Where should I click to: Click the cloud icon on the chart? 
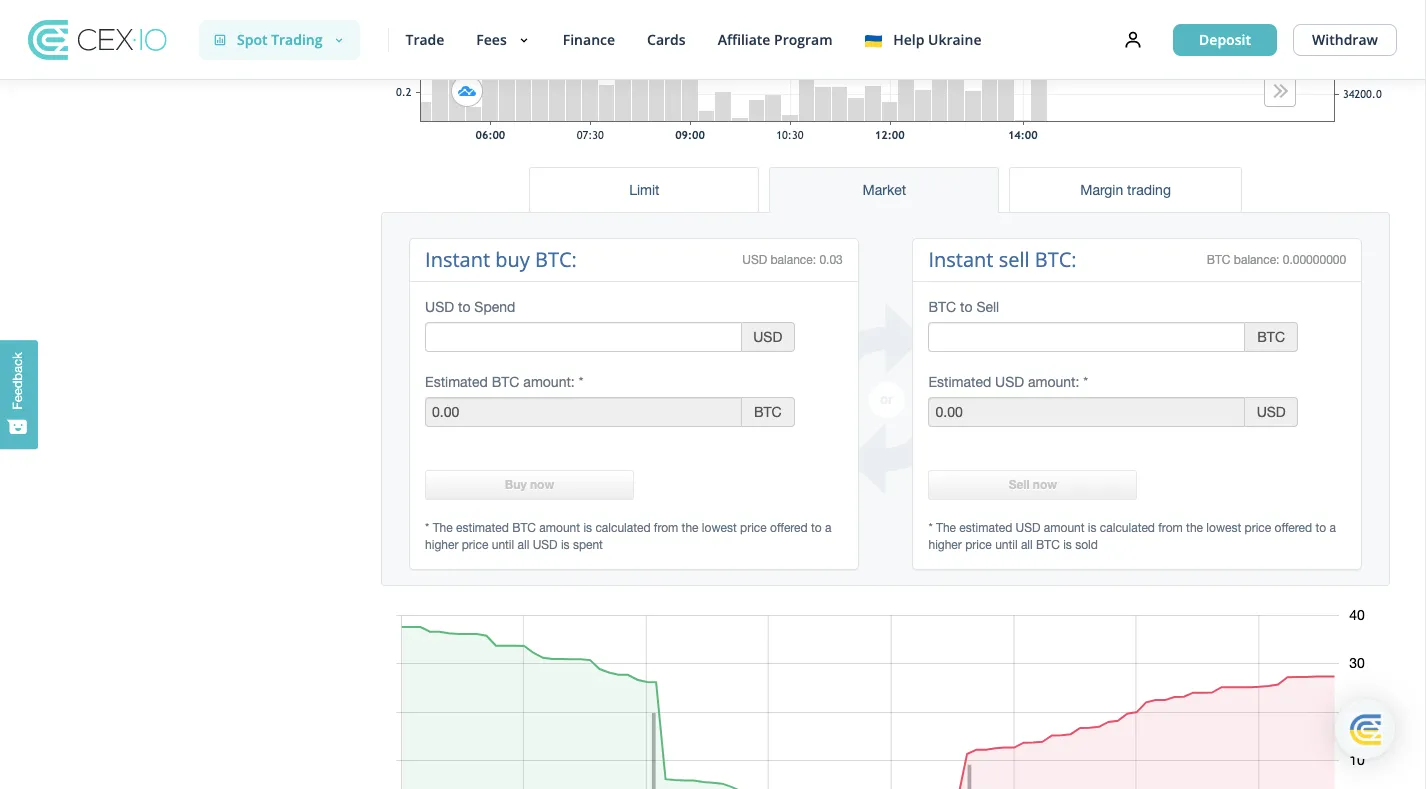466,92
